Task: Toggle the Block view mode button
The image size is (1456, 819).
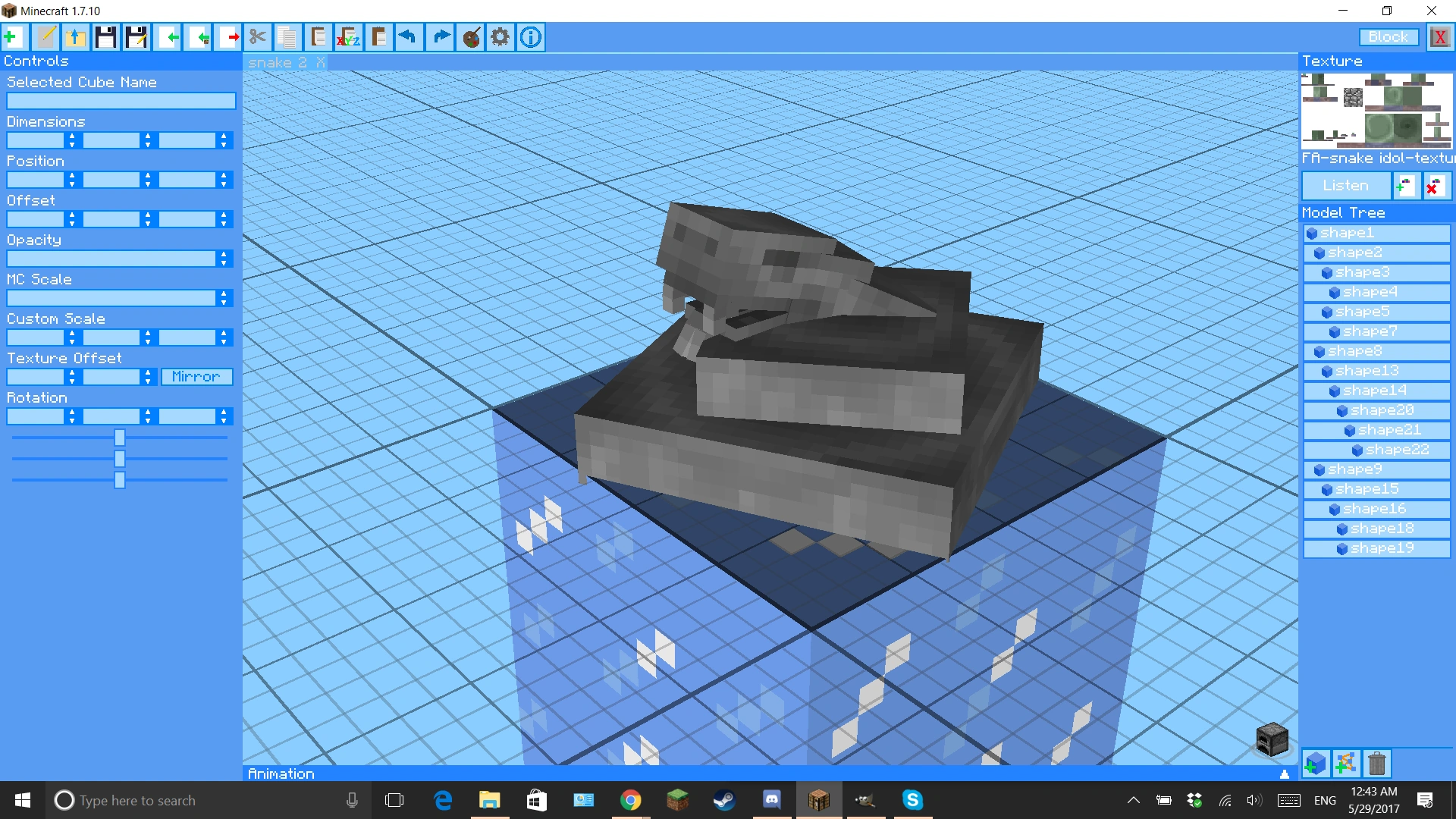Action: coord(1387,37)
